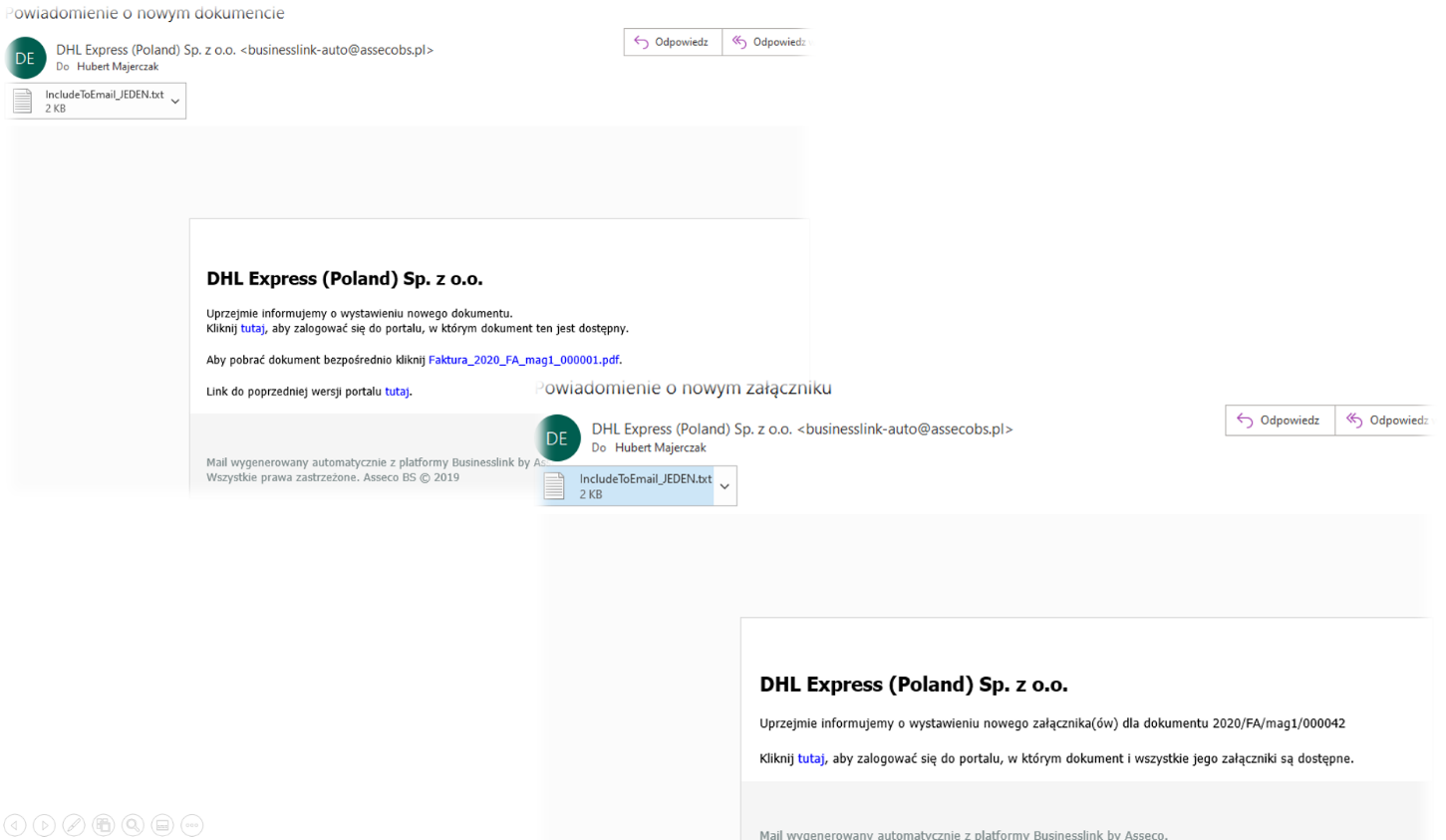Click the double-arrow reply-all button in the new document email
Viewport: 1446px width, 840px height.
(767, 42)
